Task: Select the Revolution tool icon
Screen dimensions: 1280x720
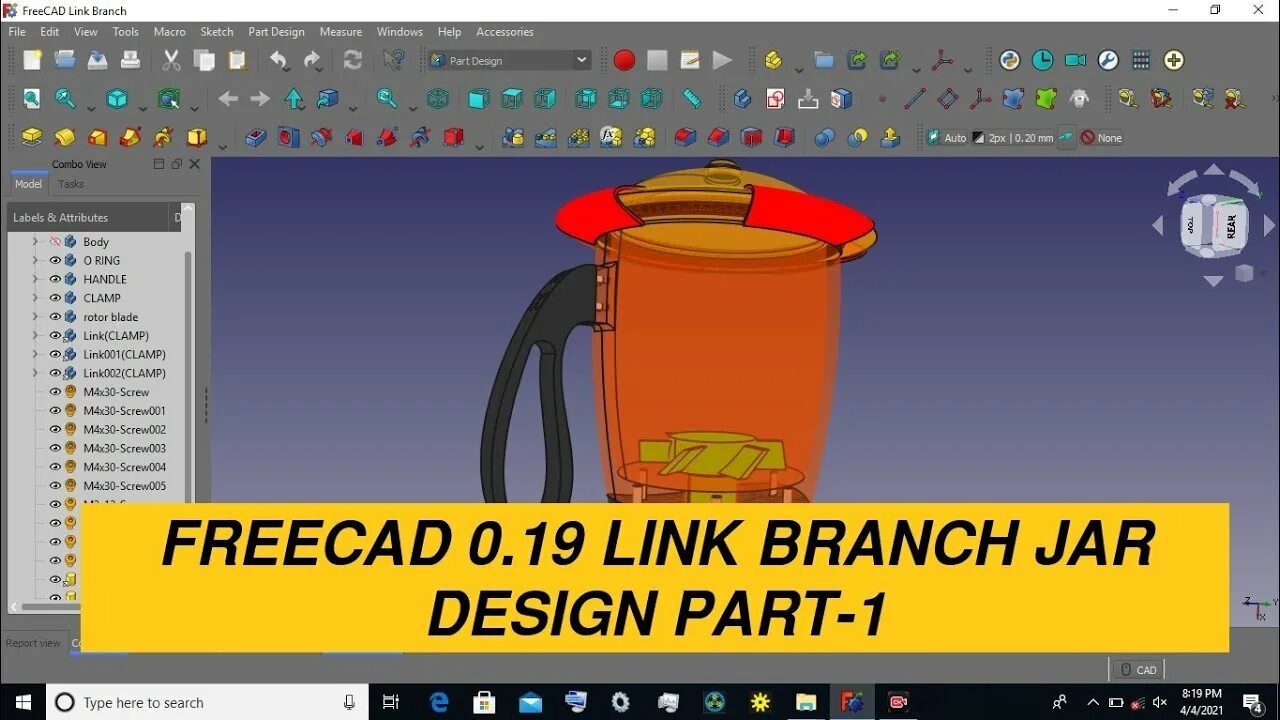Action: point(65,137)
